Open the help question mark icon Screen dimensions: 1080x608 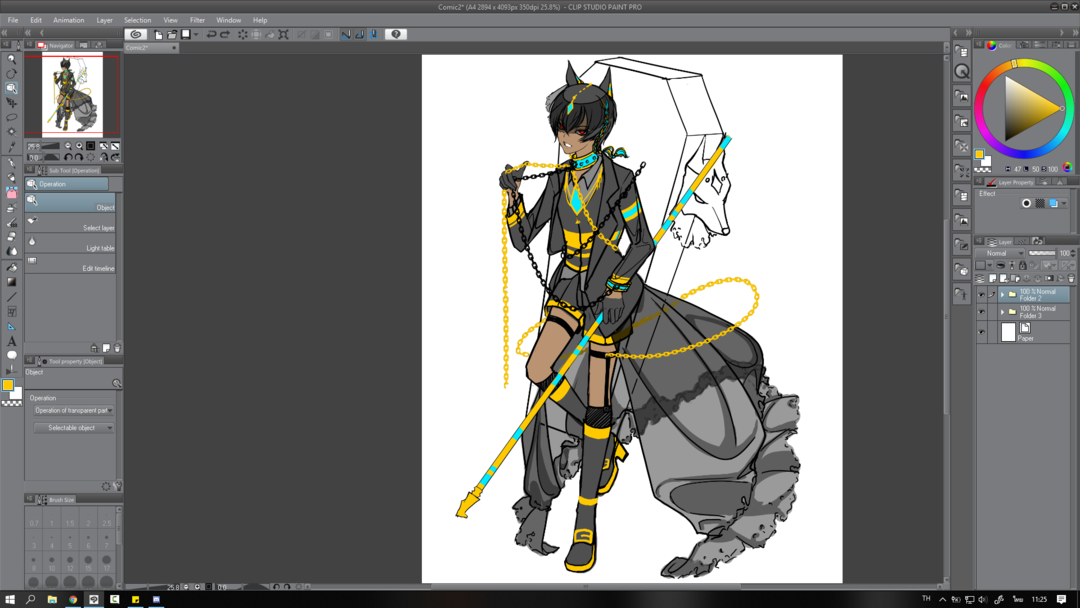396,34
